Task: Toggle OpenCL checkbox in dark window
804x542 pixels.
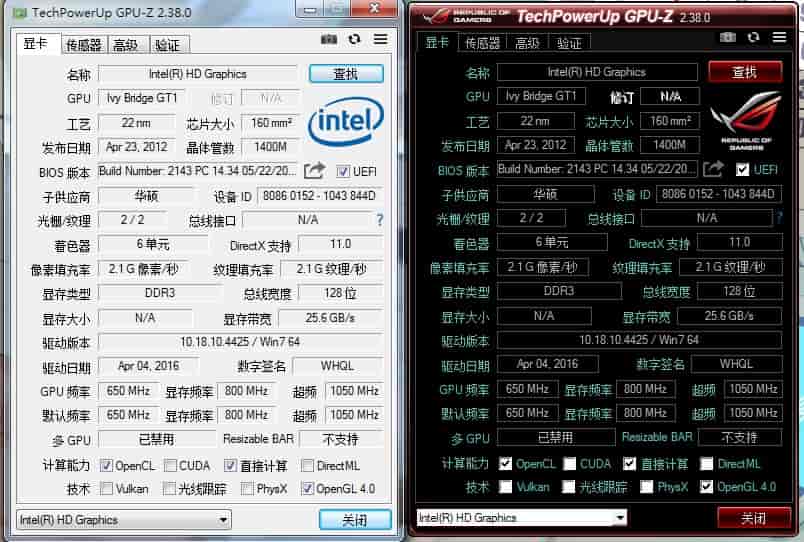Action: click(x=506, y=464)
